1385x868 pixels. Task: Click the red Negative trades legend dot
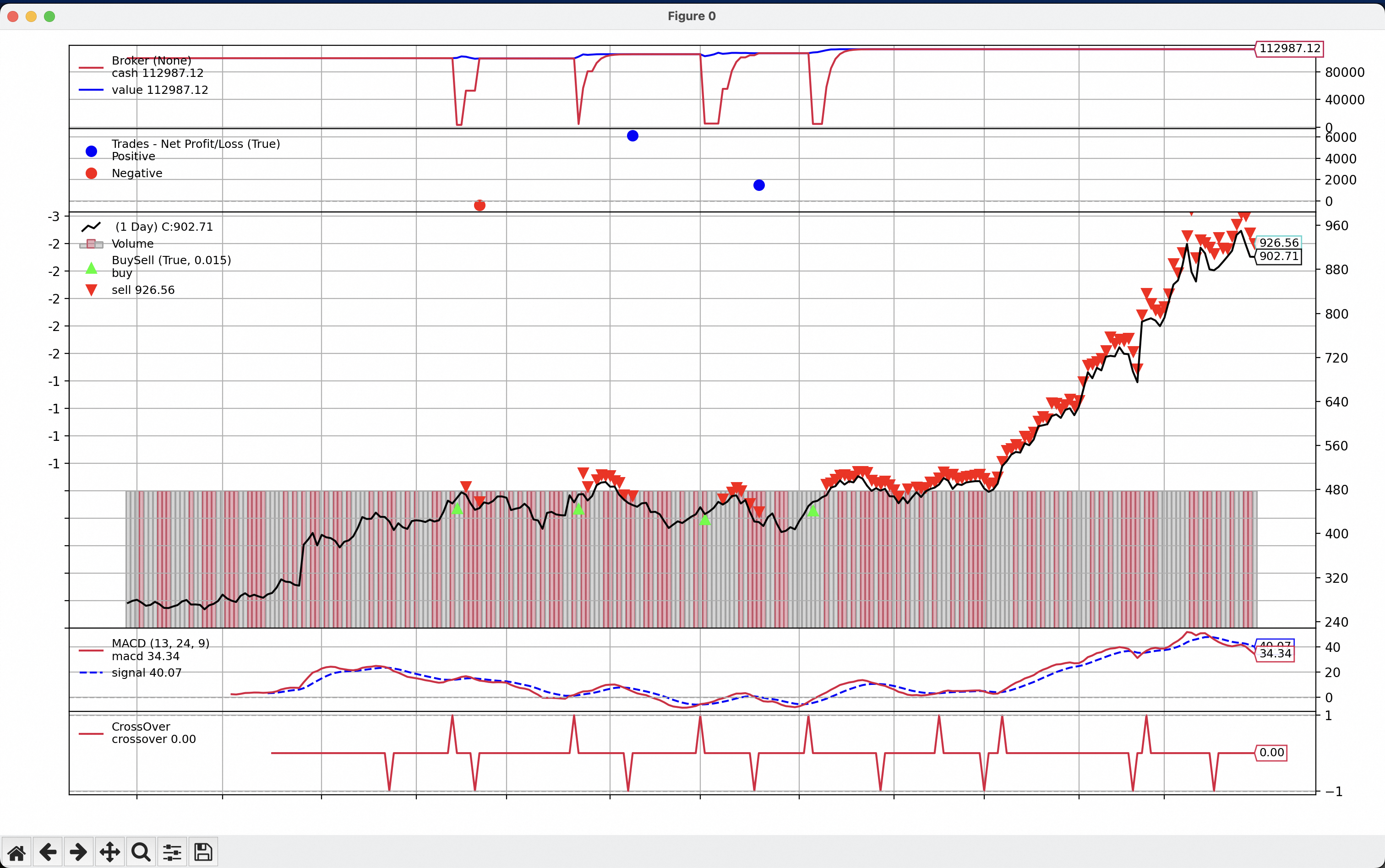91,174
